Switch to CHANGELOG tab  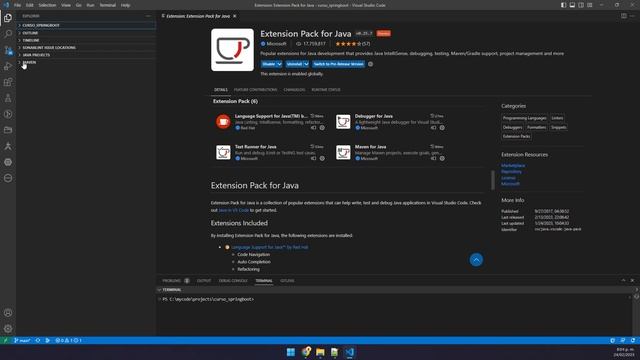point(294,90)
